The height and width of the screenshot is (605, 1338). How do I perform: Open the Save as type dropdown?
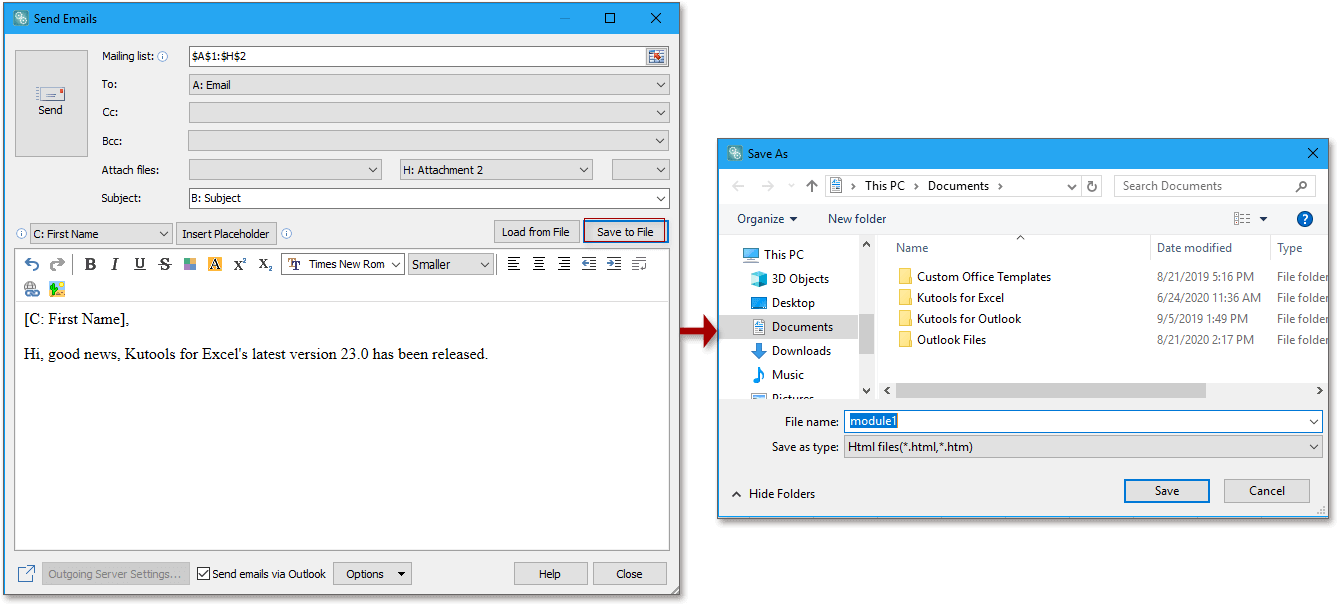click(x=1082, y=446)
